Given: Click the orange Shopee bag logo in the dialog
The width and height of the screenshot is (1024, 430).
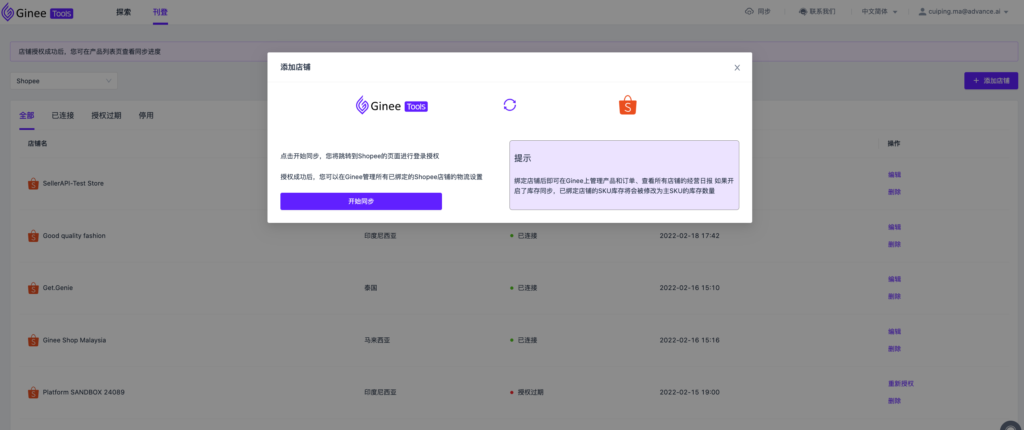Looking at the screenshot, I should [x=627, y=105].
